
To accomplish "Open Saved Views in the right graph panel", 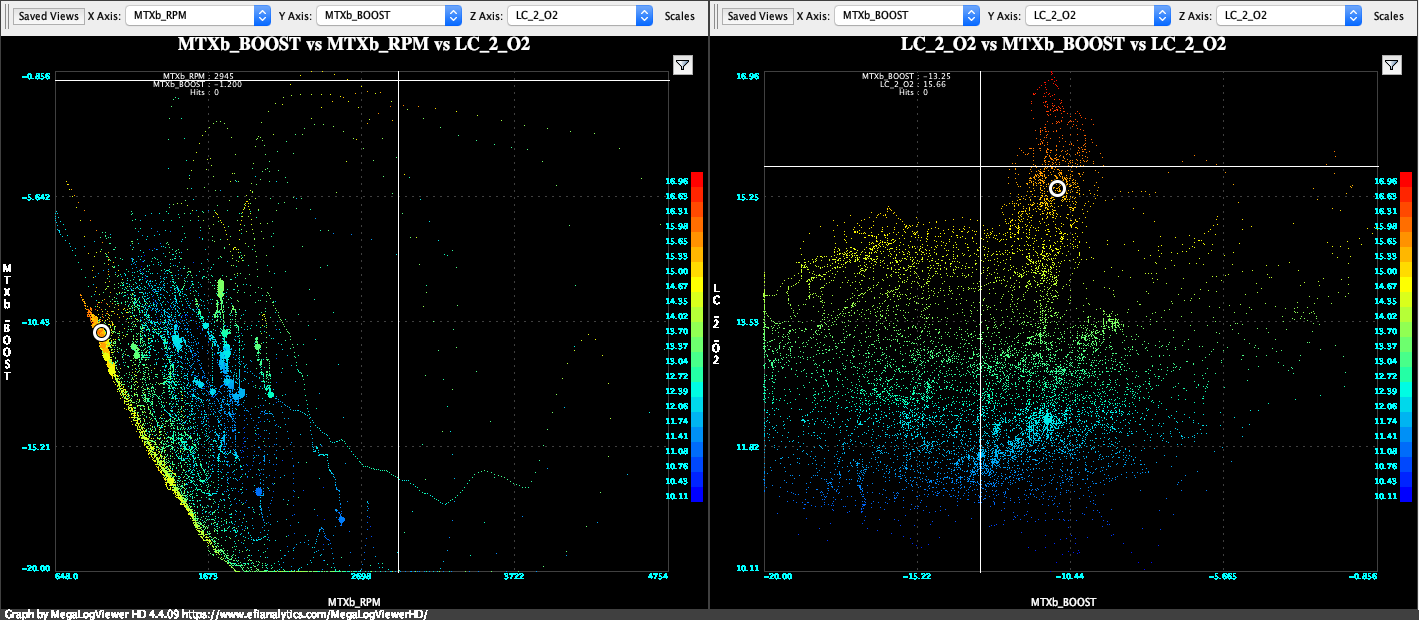I will click(757, 16).
